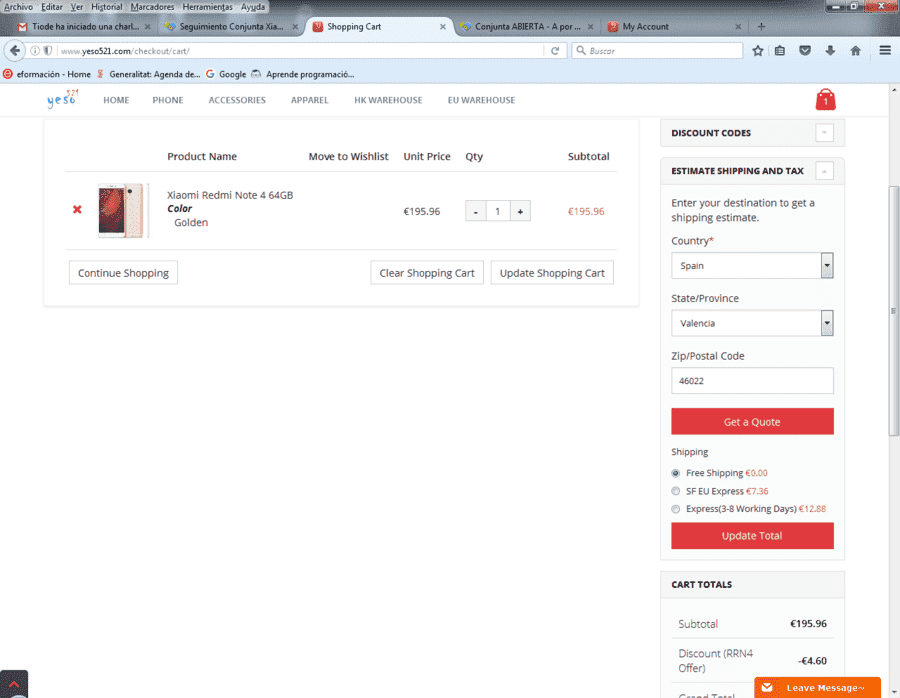Select the SF EU Express €7.36 option

click(x=676, y=491)
